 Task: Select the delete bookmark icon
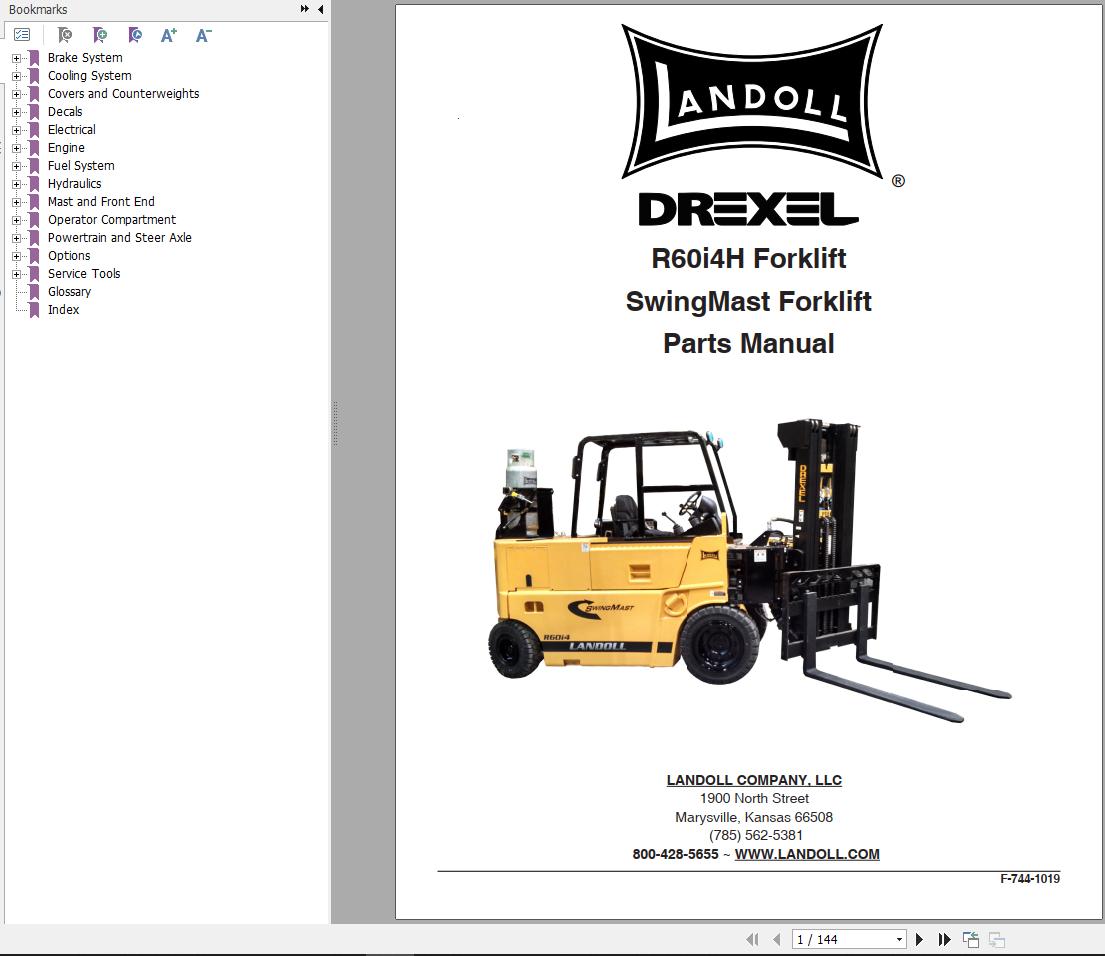(65, 34)
